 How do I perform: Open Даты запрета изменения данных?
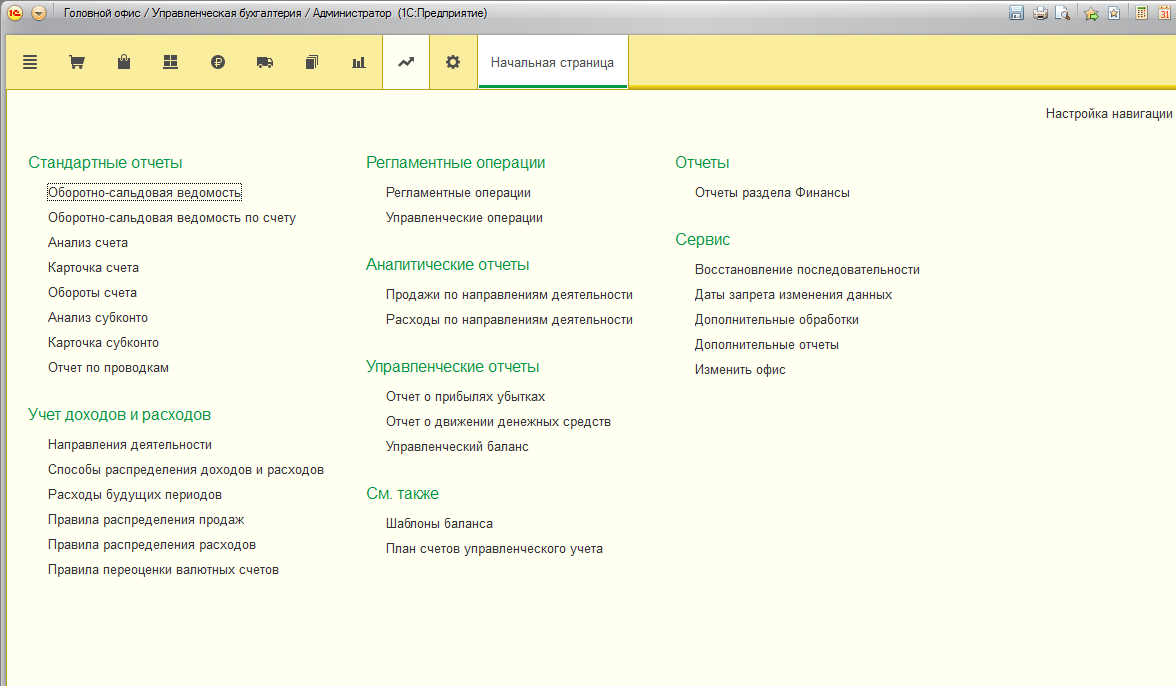coord(793,295)
